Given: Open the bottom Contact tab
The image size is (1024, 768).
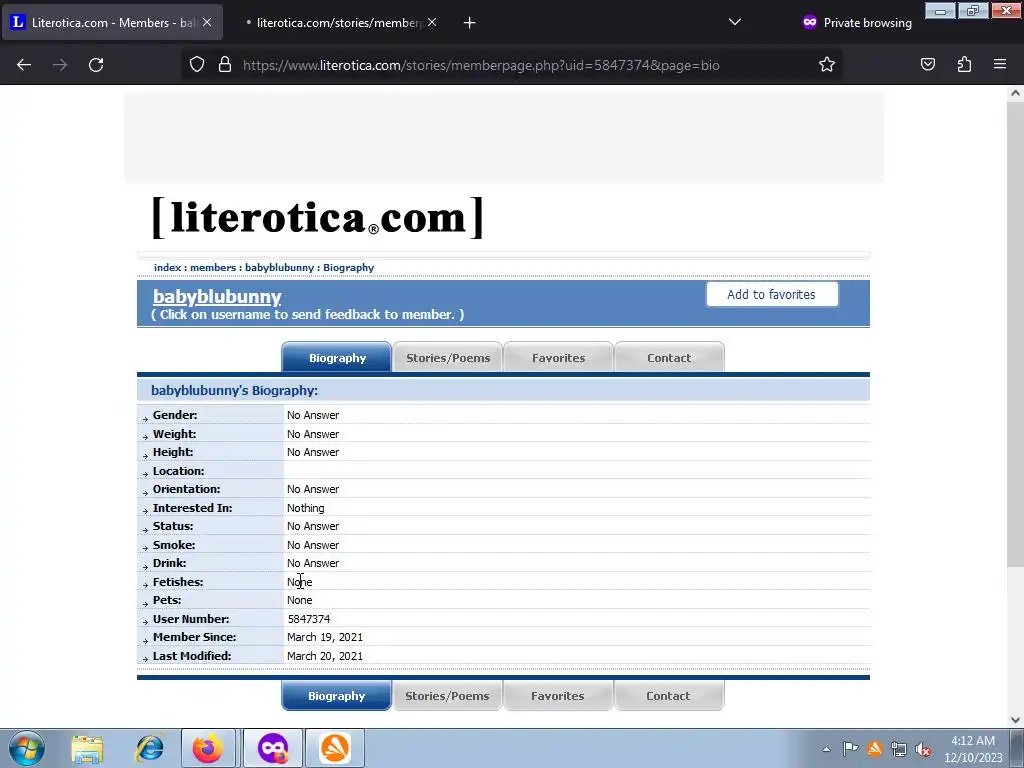Looking at the screenshot, I should click(668, 696).
